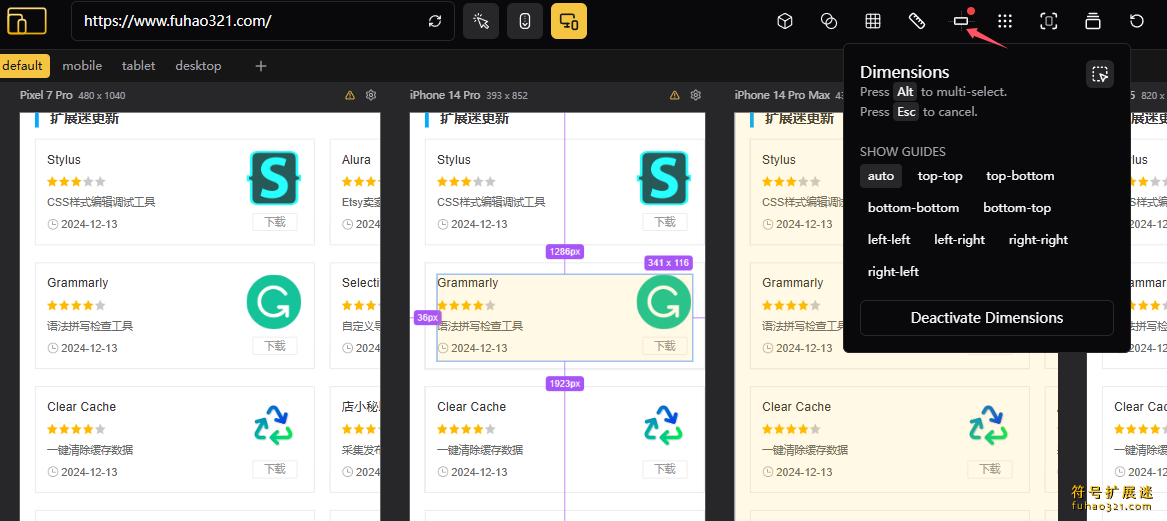Click the Grammarly logo in Pixel 7 Pro frame
Viewport: 1167px width, 521px height.
(274, 301)
